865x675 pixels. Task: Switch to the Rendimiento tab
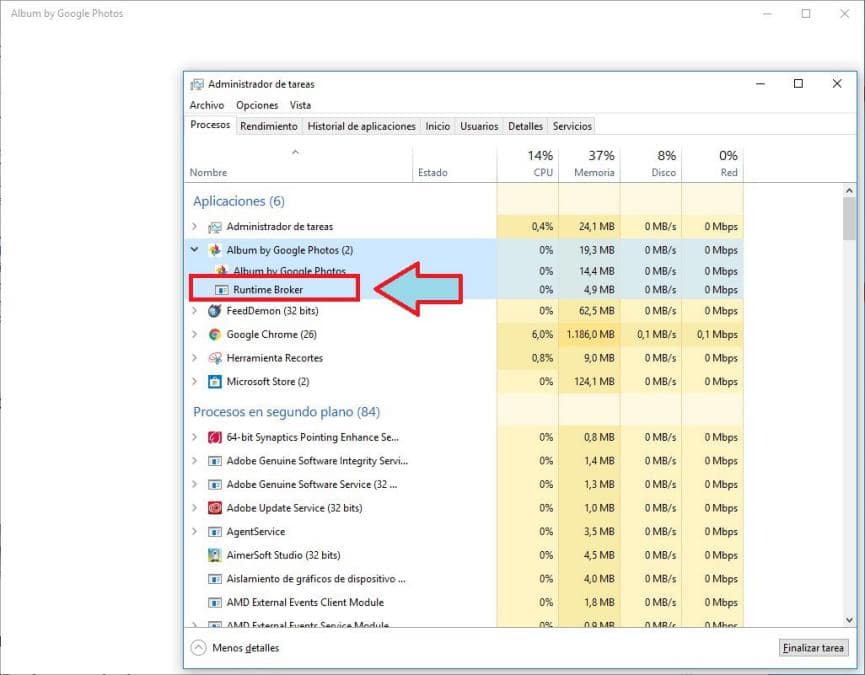pos(268,126)
